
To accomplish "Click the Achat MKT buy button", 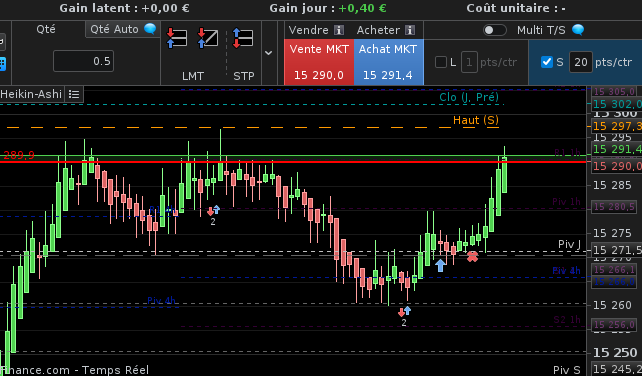I will (389, 62).
